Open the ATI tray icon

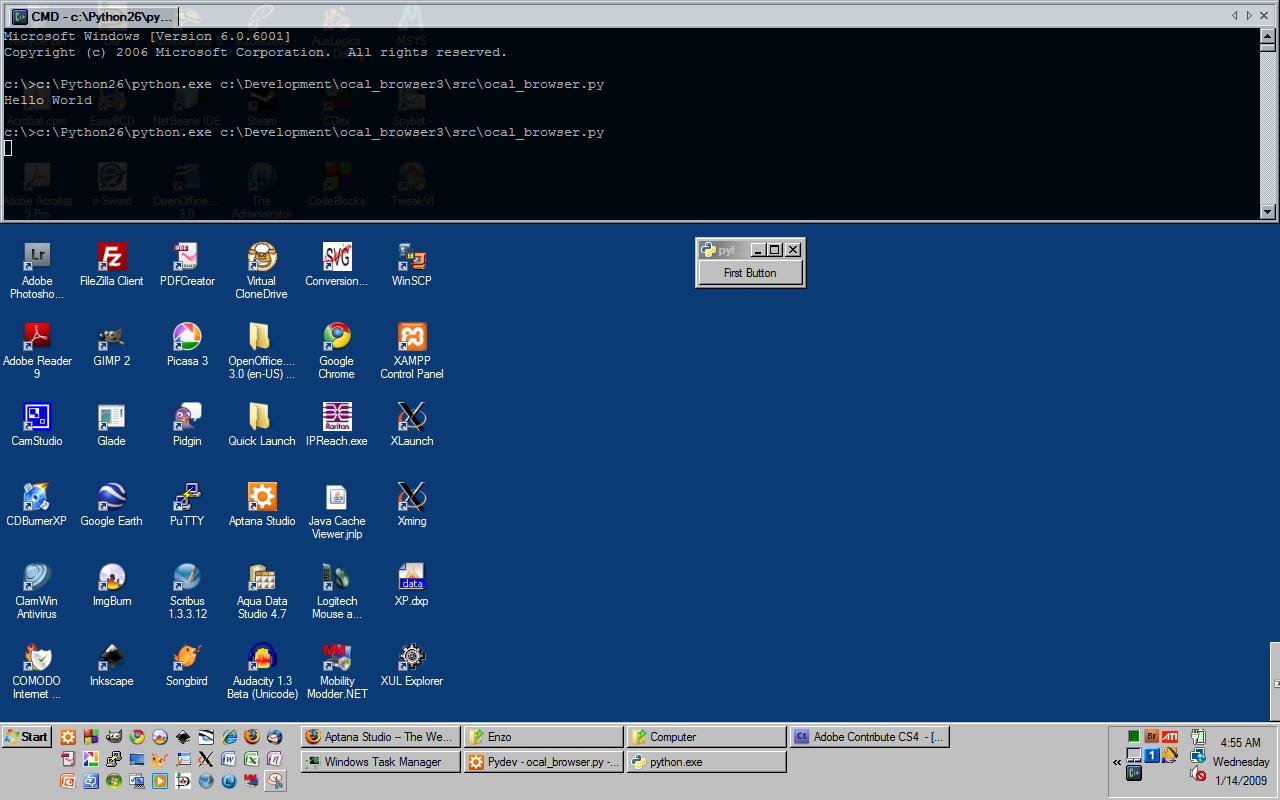(1170, 737)
